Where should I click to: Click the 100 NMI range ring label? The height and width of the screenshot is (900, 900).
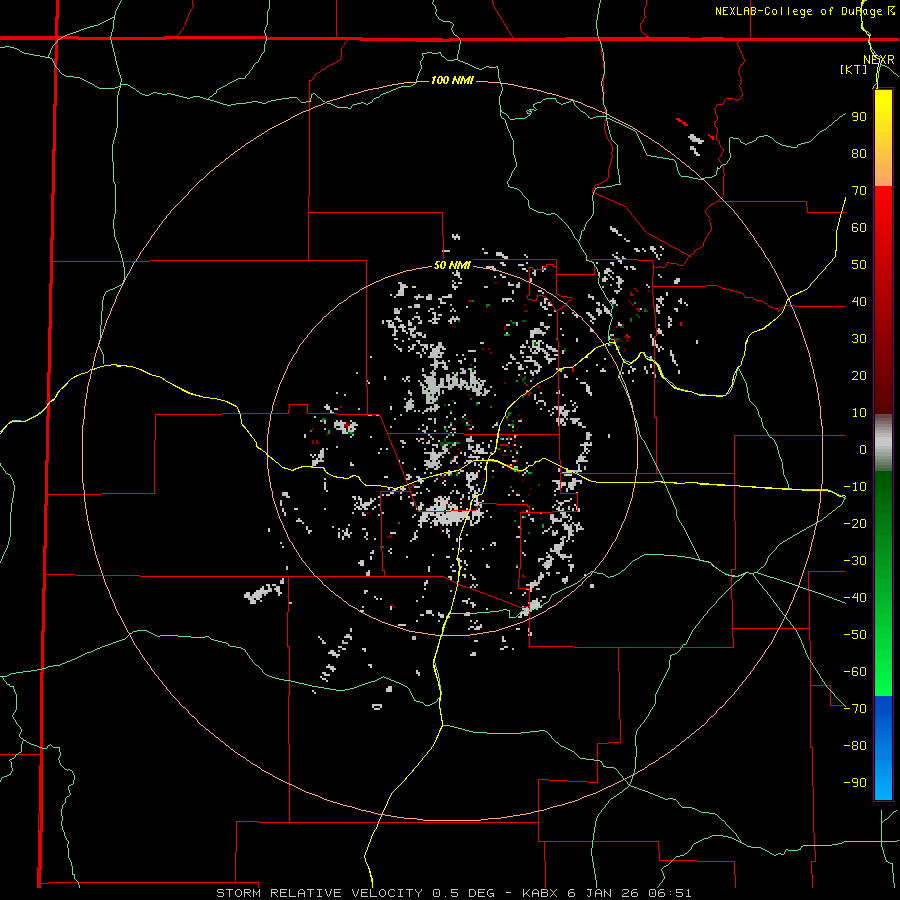(452, 80)
